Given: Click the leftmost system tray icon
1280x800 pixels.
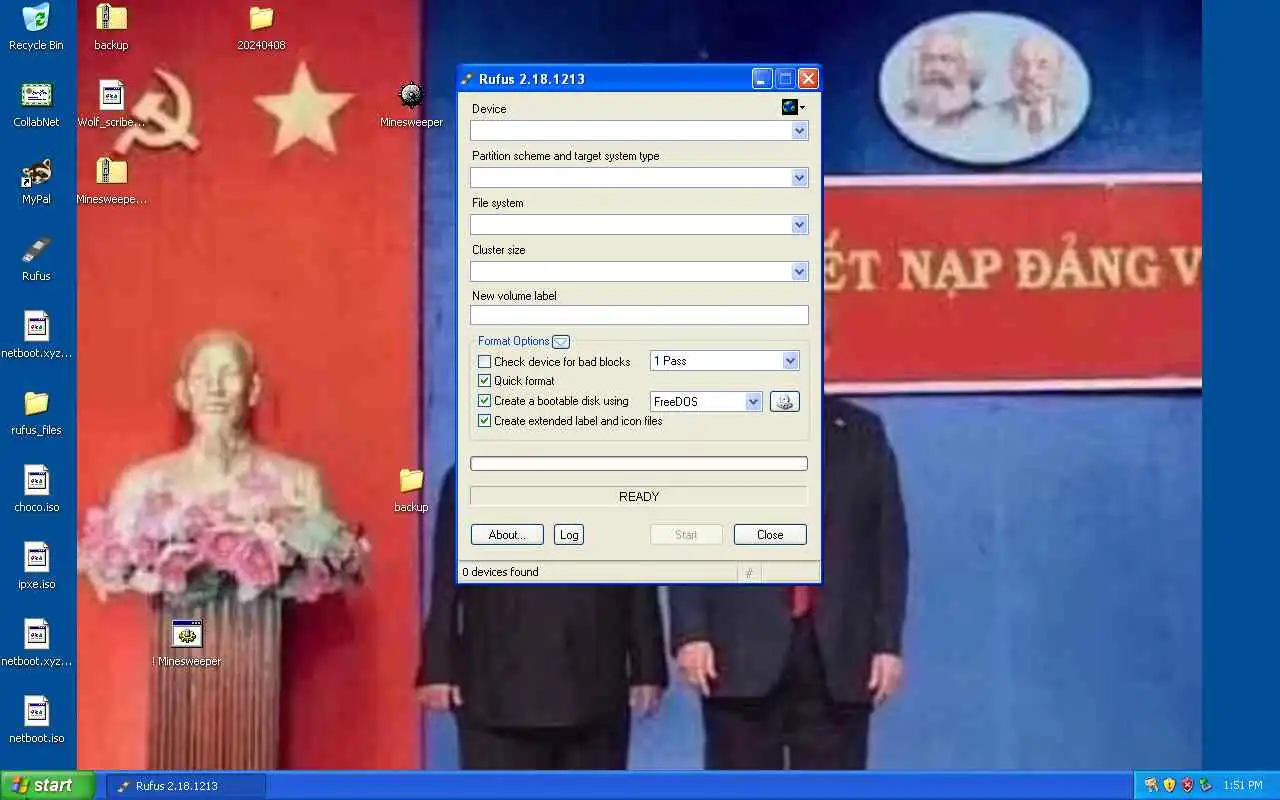Looking at the screenshot, I should pyautogui.click(x=1151, y=785).
